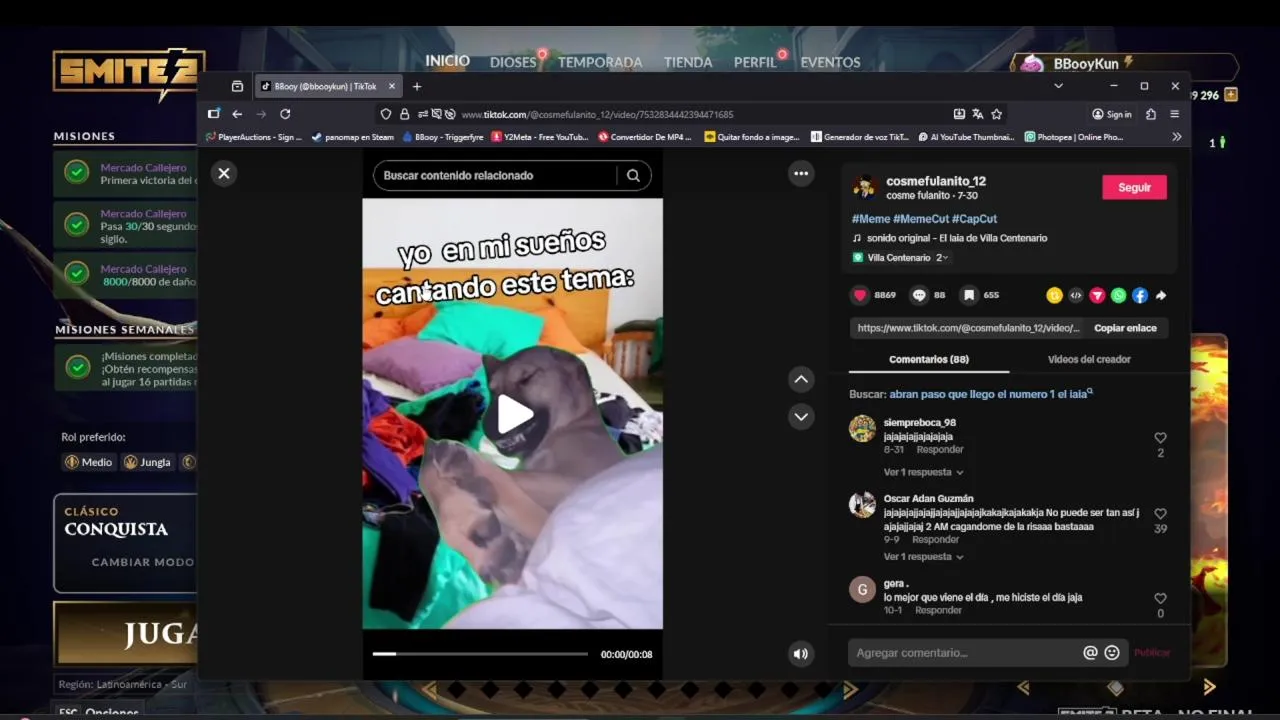Save video with bookmark icon
The height and width of the screenshot is (720, 1280).
coord(969,295)
